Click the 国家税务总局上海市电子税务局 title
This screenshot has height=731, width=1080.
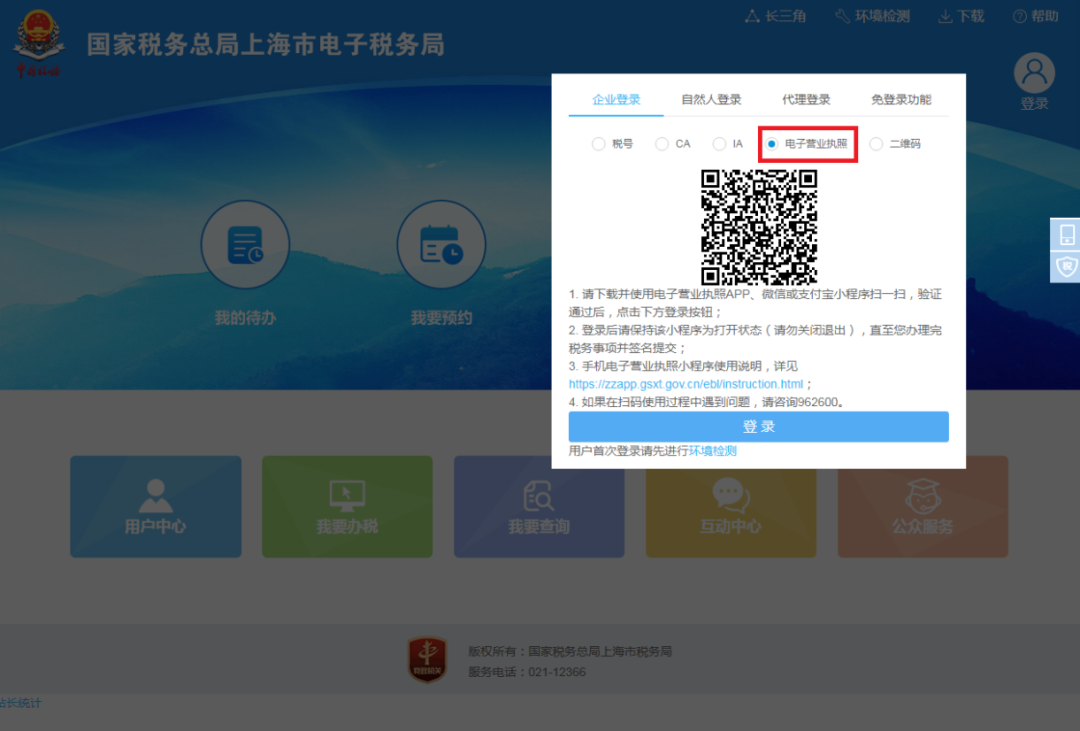click(266, 45)
